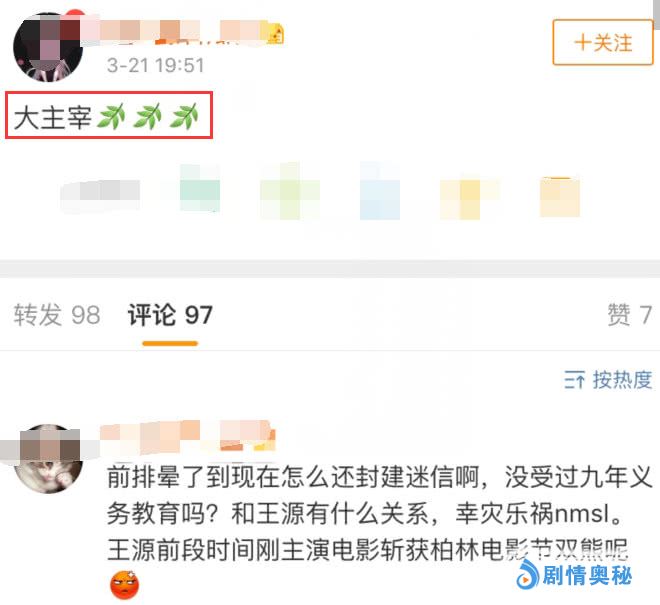
Task: Click the third green leaf emoji
Action: [184, 117]
